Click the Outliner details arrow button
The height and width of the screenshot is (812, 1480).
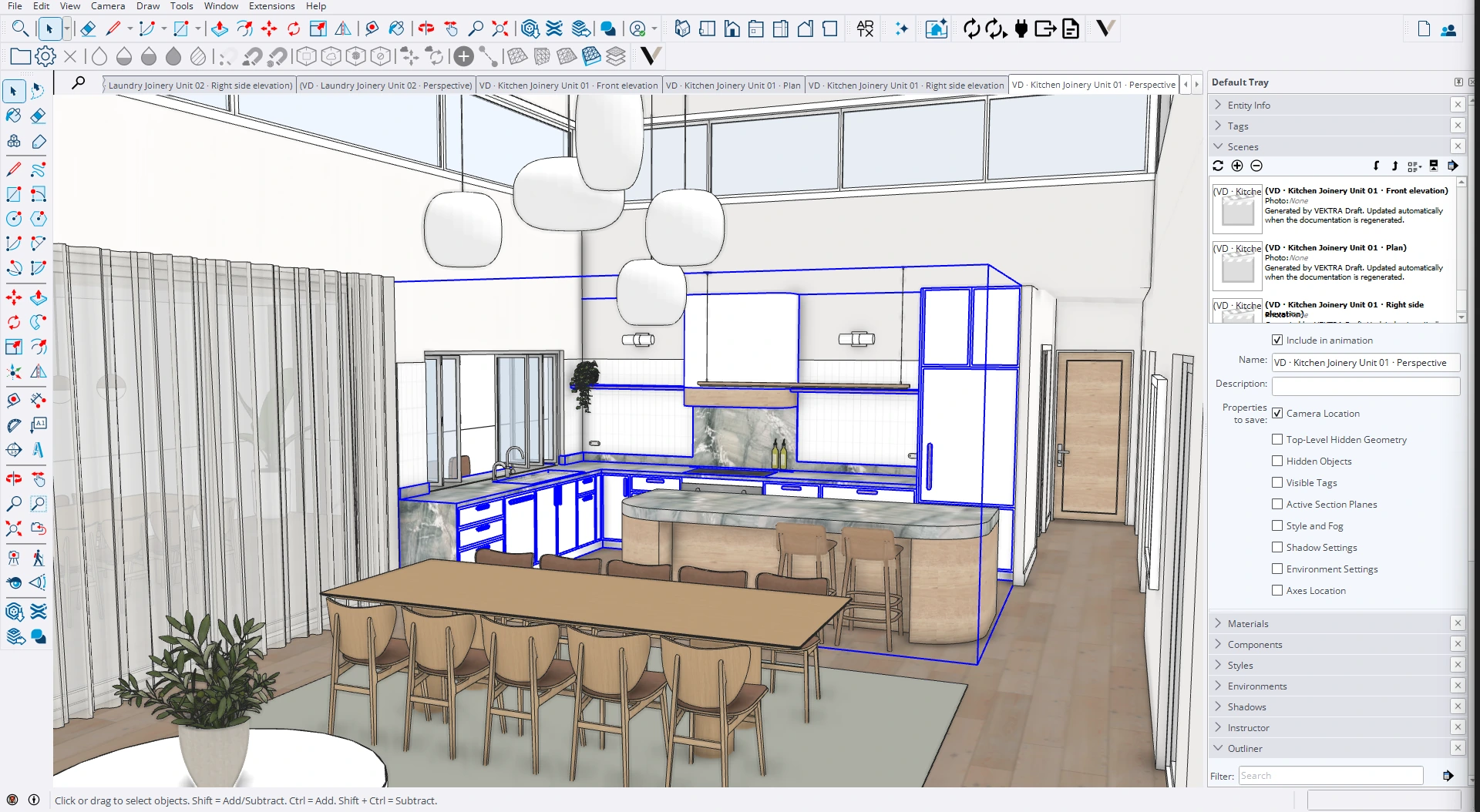pyautogui.click(x=1448, y=776)
